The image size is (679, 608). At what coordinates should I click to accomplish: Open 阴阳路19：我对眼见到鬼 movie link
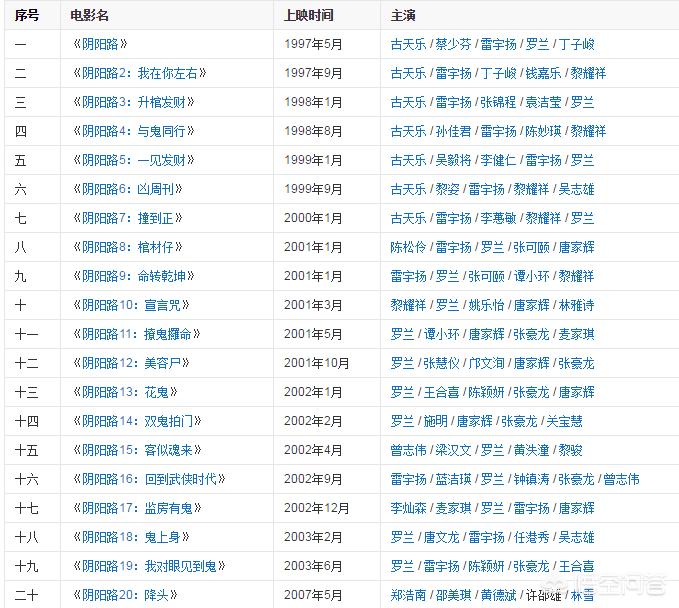pyautogui.click(x=149, y=566)
